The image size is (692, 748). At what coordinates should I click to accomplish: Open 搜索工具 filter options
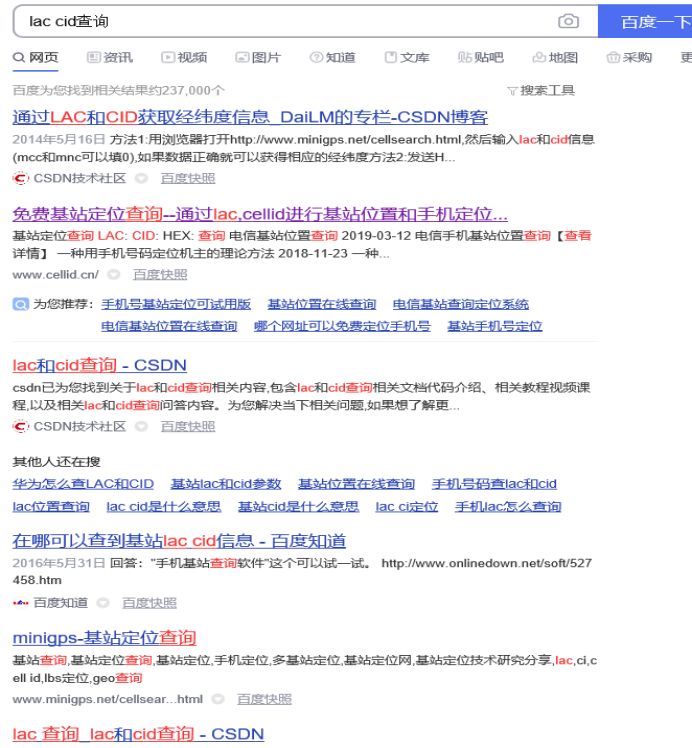(x=541, y=90)
